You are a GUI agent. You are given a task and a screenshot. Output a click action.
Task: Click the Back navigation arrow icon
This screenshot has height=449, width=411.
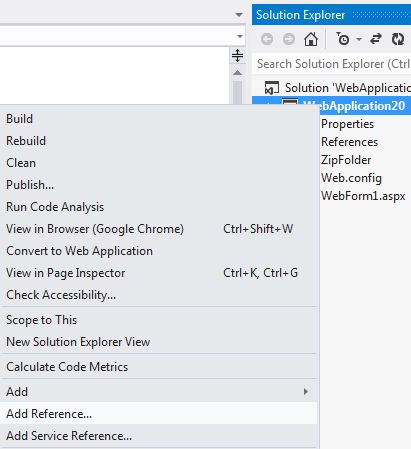tap(267, 39)
